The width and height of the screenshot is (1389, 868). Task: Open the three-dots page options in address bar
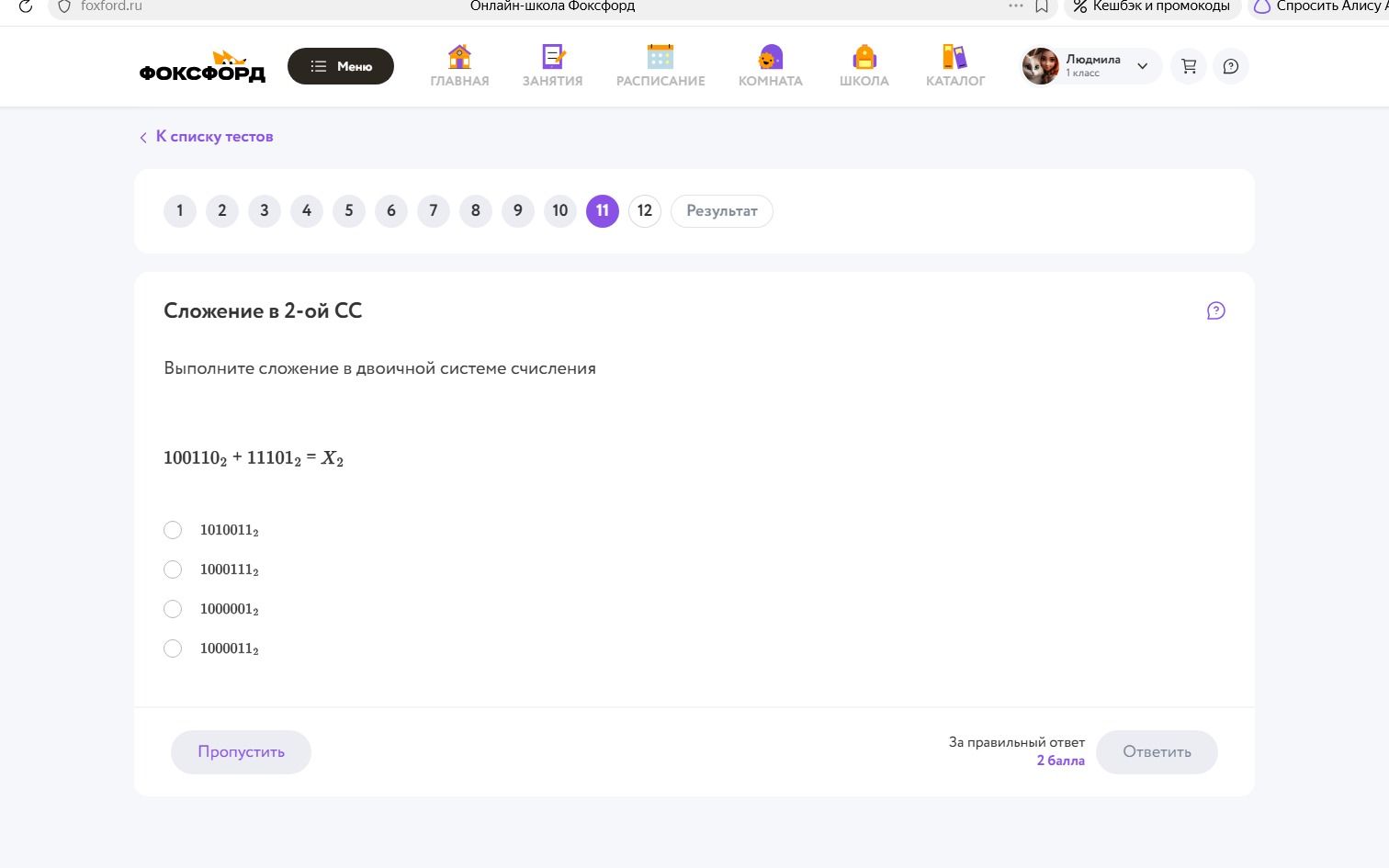pos(1015,6)
